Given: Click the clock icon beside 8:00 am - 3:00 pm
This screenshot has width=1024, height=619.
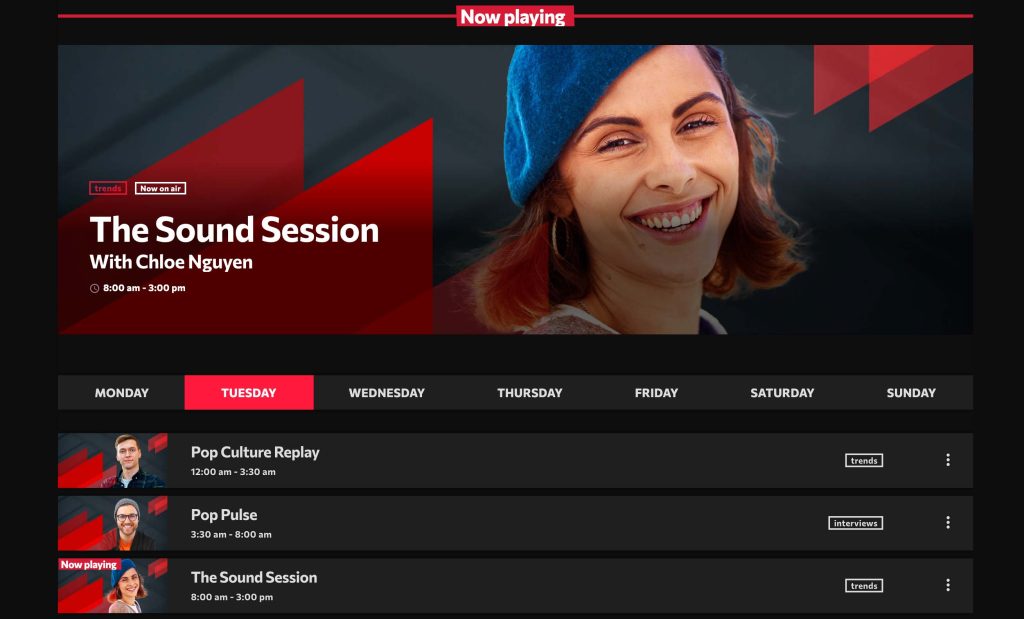Looking at the screenshot, I should pos(94,288).
